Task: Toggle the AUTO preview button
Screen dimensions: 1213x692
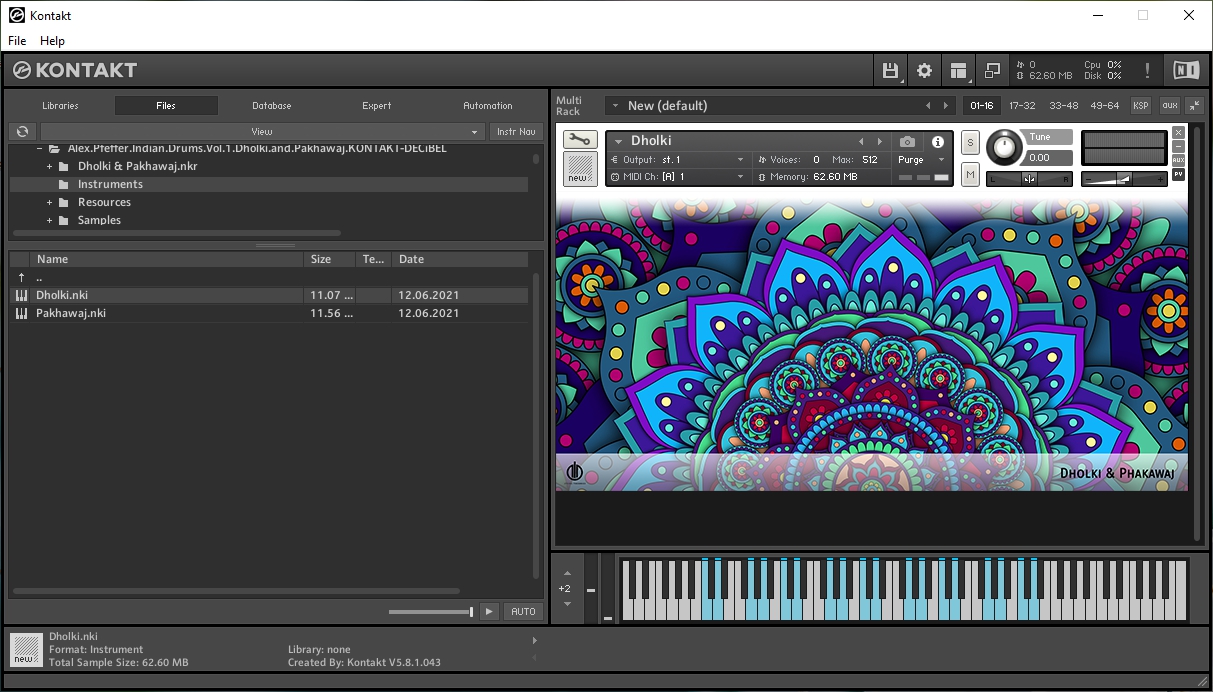Action: click(x=523, y=611)
